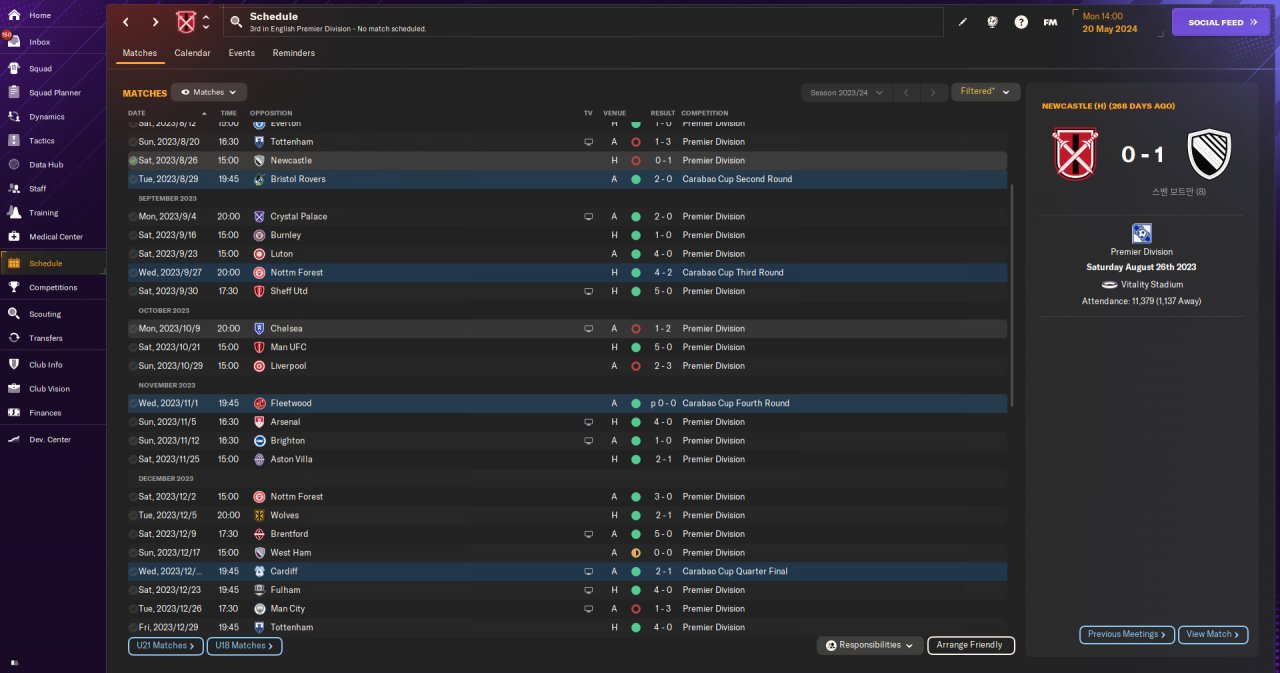Click the search magnifier icon

point(236,22)
